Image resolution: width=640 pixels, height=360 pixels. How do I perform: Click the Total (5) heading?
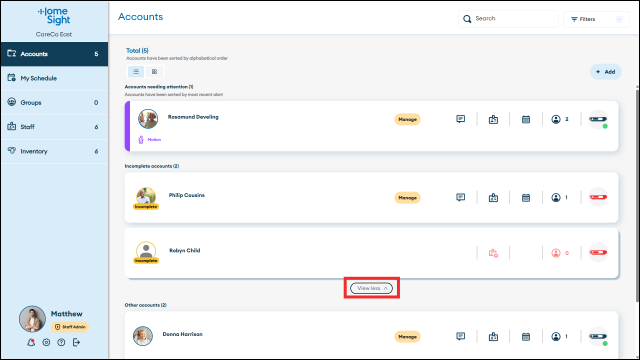(137, 51)
